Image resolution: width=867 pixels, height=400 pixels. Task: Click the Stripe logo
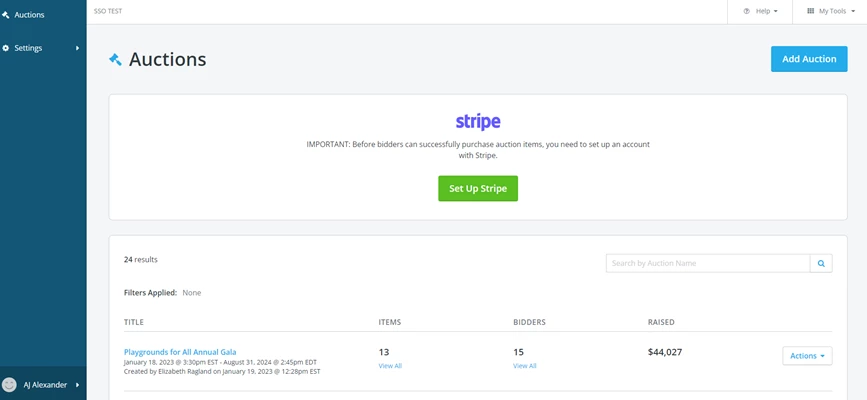pos(478,122)
